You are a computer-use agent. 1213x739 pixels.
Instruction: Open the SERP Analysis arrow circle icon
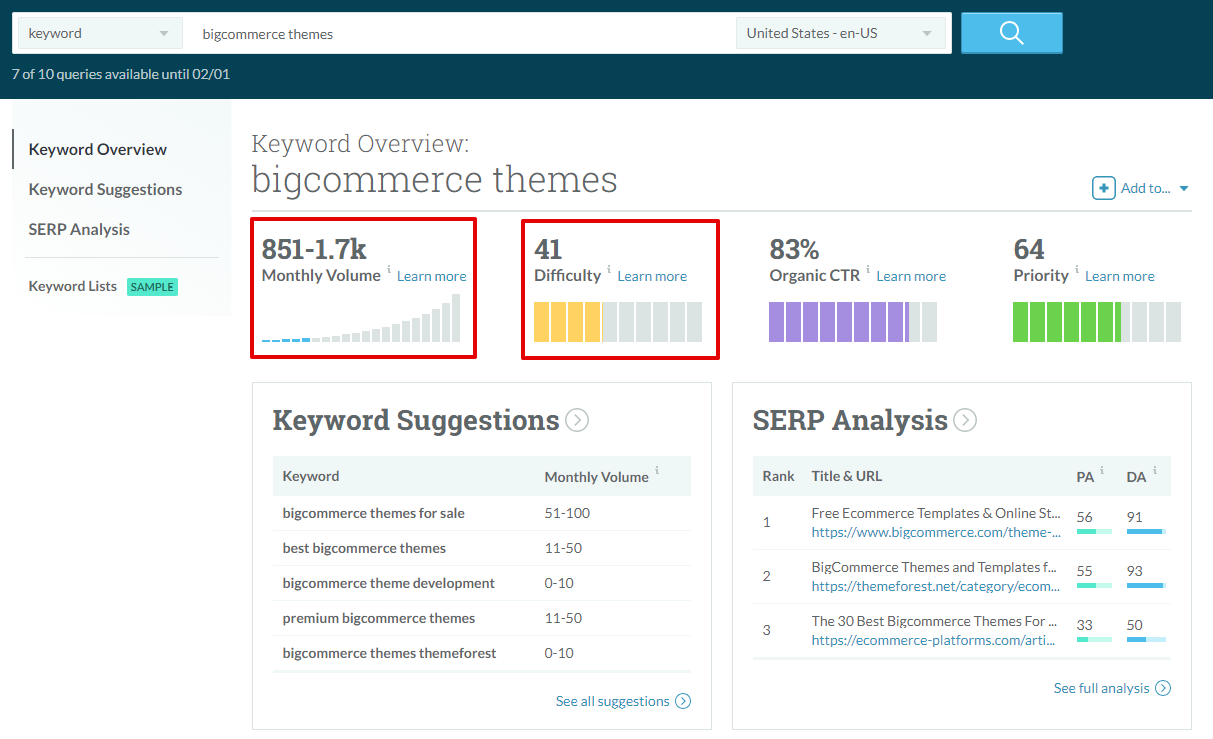point(965,420)
